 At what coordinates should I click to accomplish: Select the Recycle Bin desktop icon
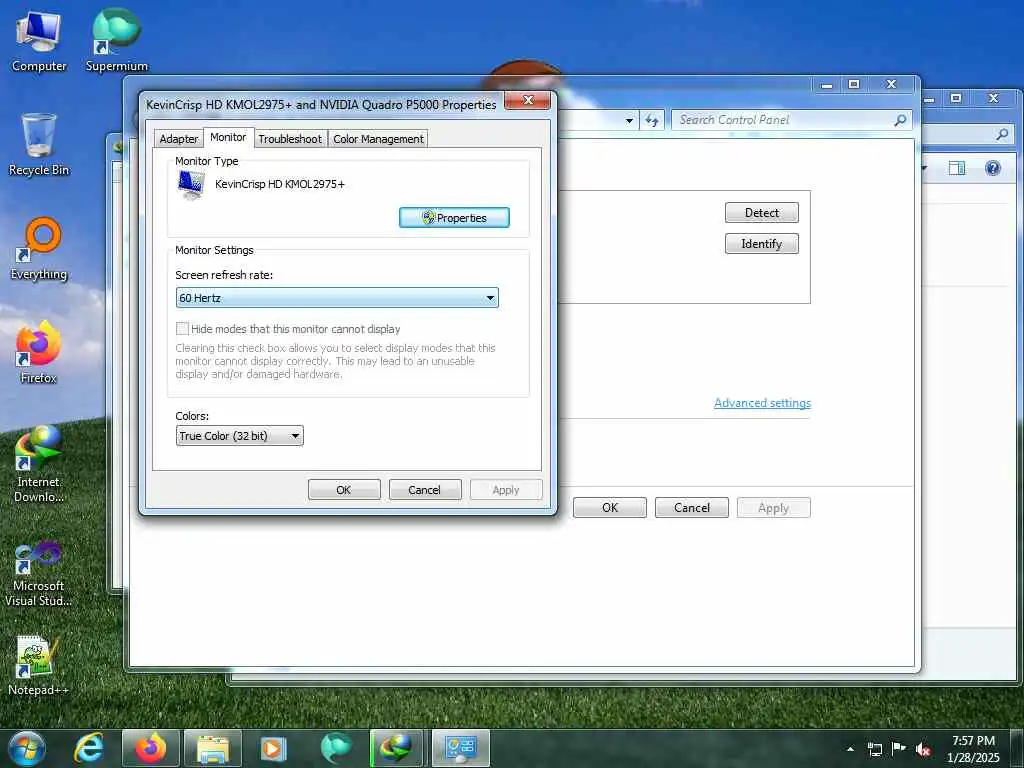39,145
